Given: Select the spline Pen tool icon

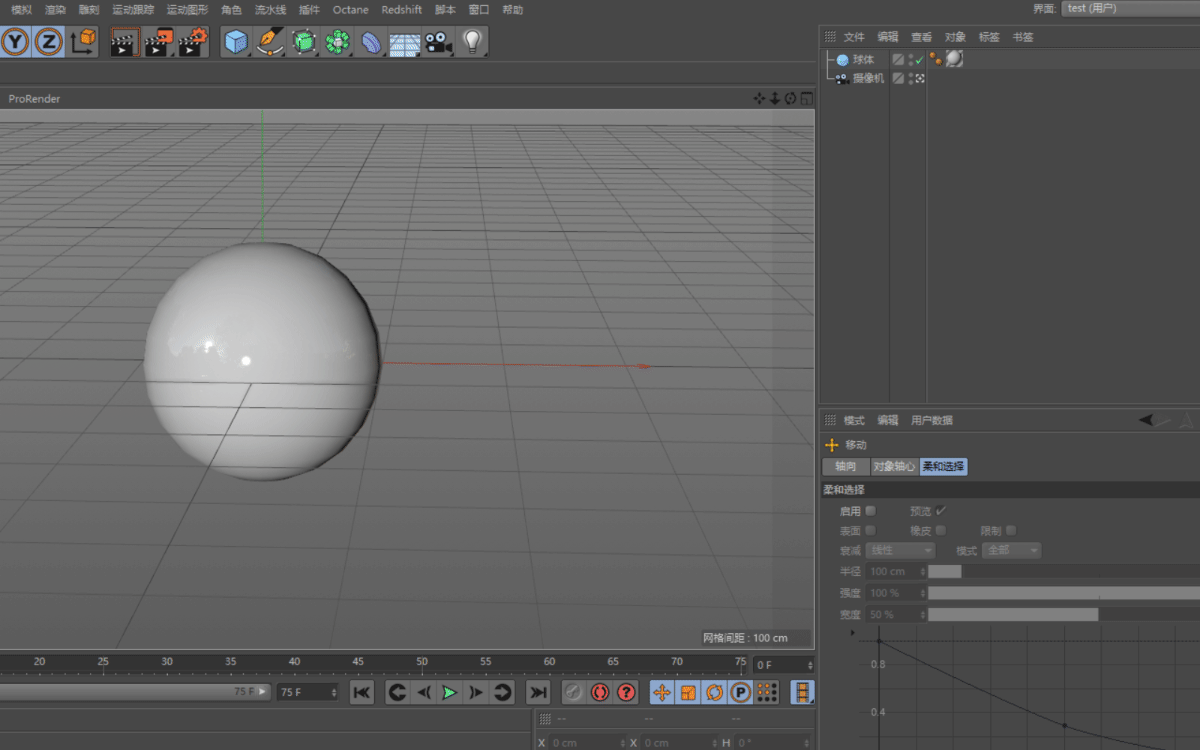Looking at the screenshot, I should coord(269,42).
